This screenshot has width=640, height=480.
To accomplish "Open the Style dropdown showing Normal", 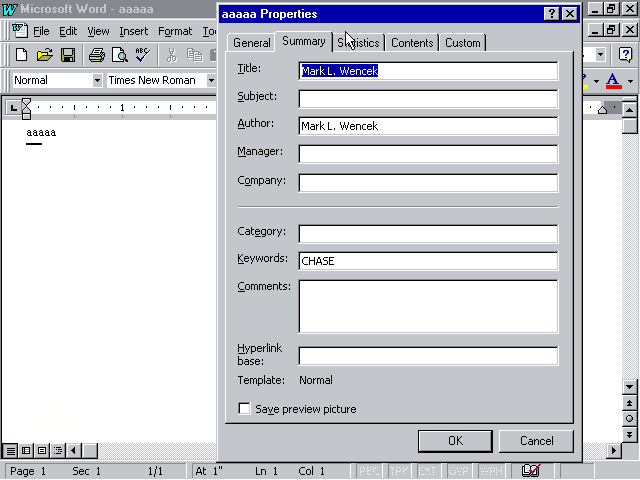I will 97,80.
